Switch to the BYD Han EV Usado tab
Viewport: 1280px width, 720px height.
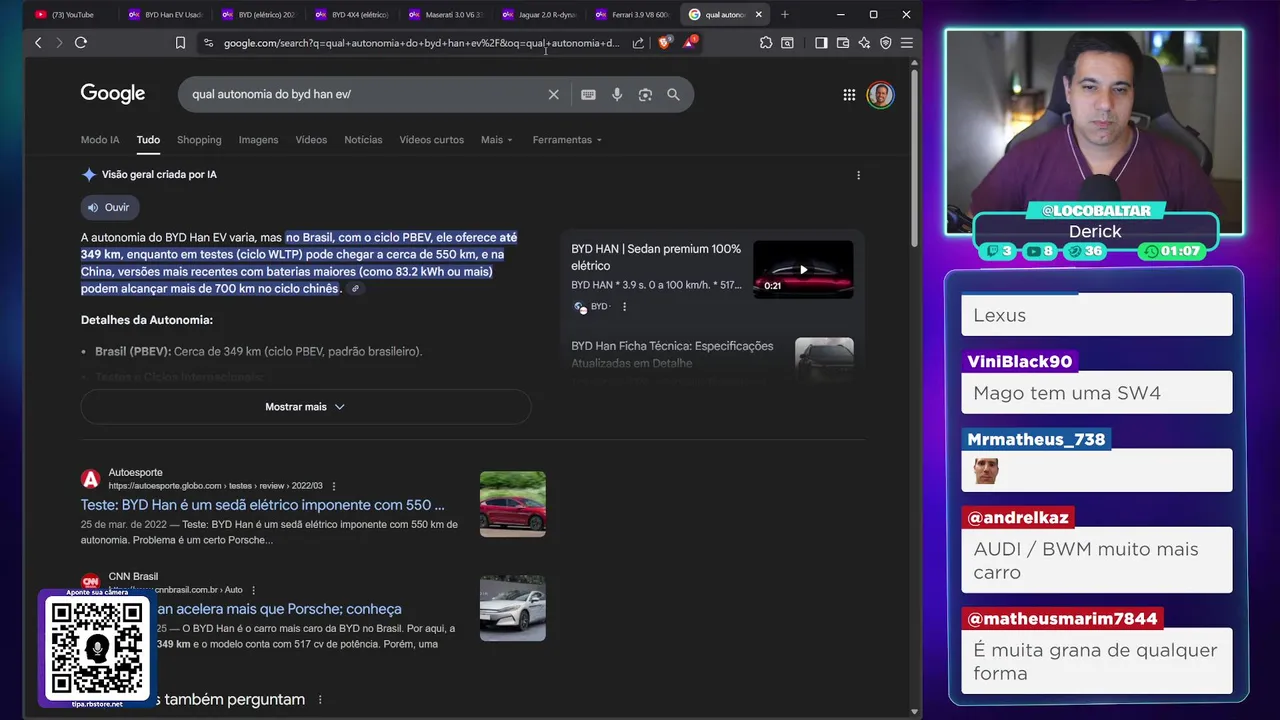(x=165, y=14)
